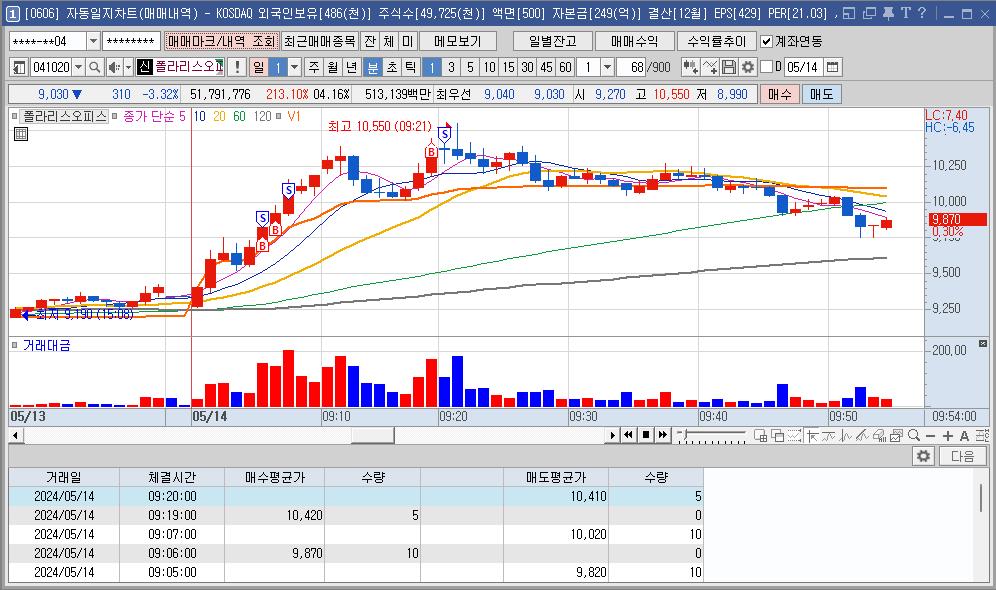
Task: Select the 30 minute interval
Action: [527, 67]
